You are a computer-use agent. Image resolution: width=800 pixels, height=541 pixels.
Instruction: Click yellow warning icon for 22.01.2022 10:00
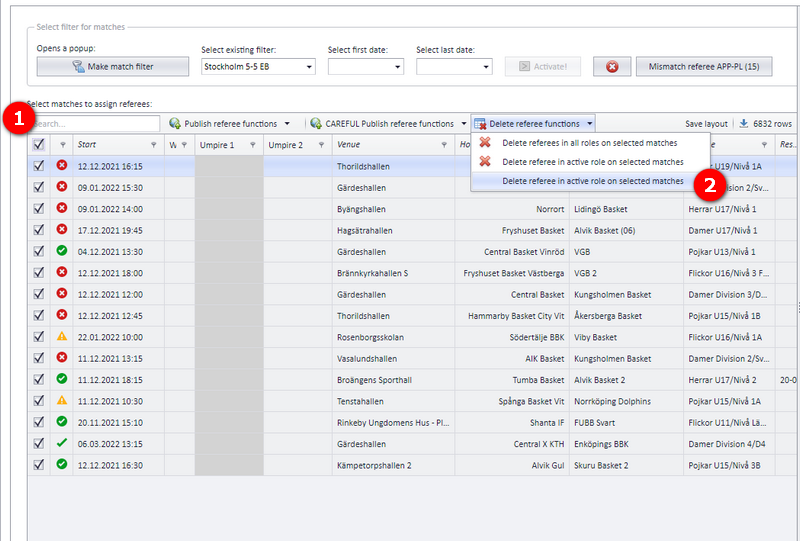[62, 336]
